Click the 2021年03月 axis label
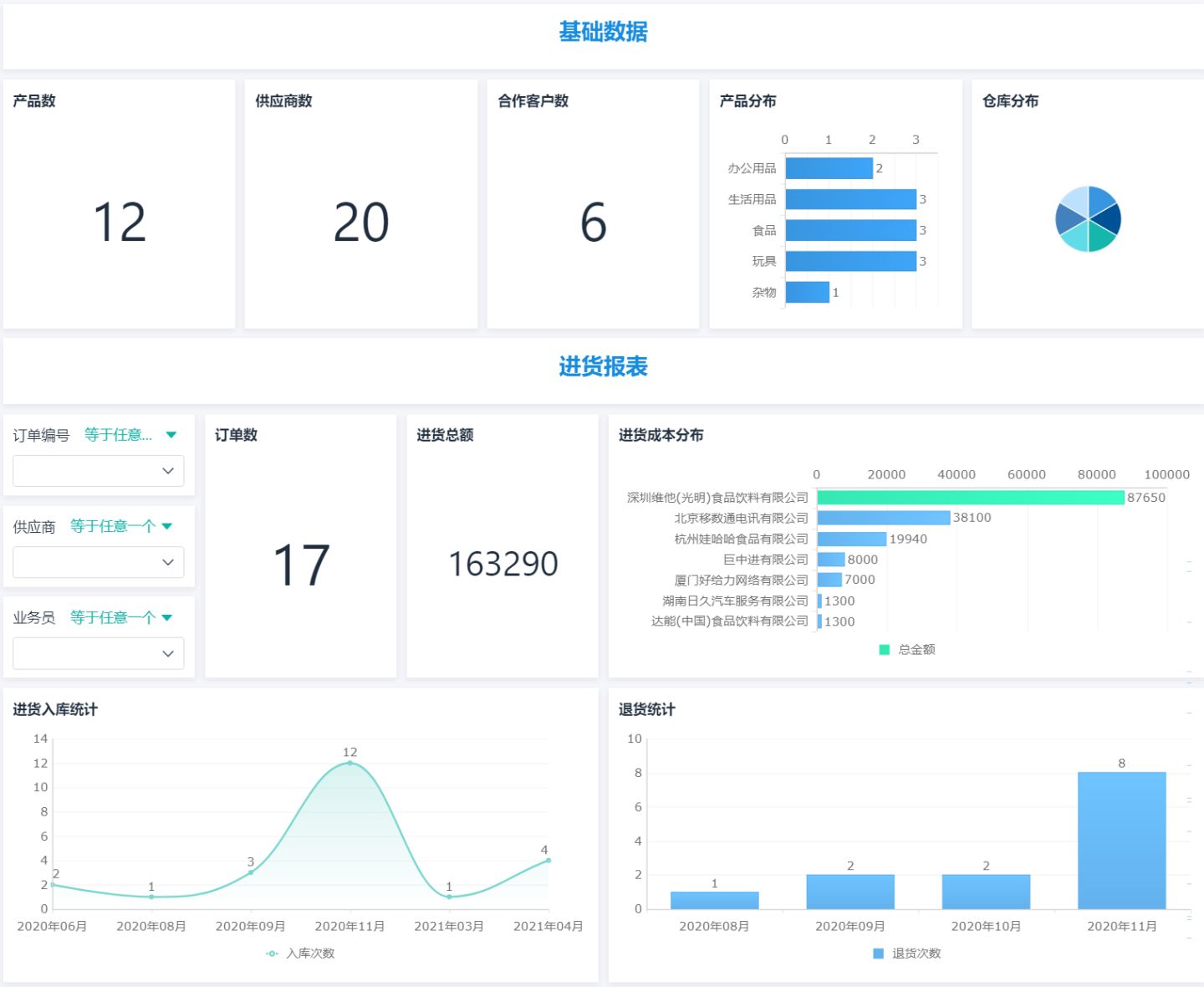This screenshot has height=987, width=1204. click(449, 926)
